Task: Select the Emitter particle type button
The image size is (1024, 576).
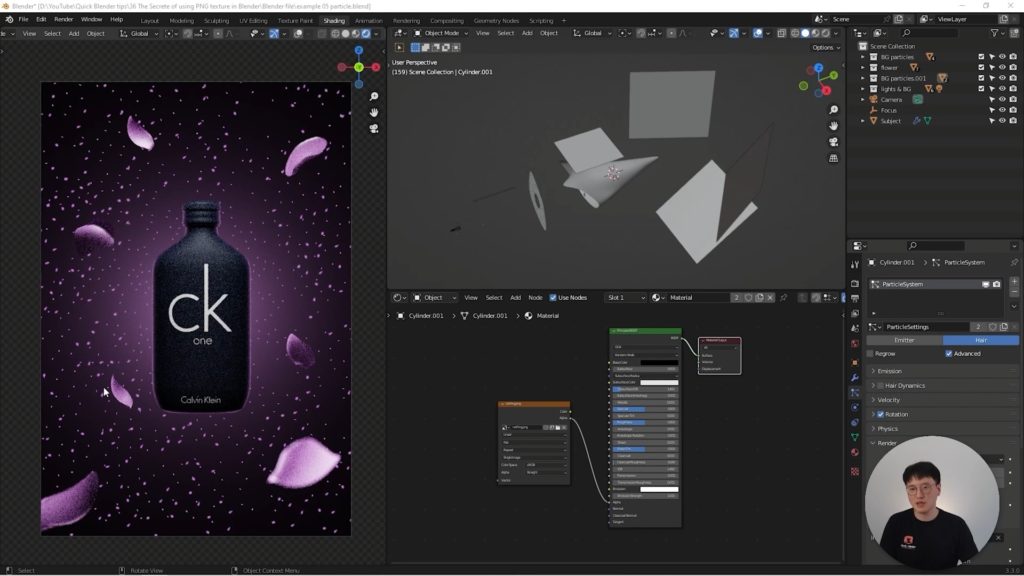Action: point(903,340)
